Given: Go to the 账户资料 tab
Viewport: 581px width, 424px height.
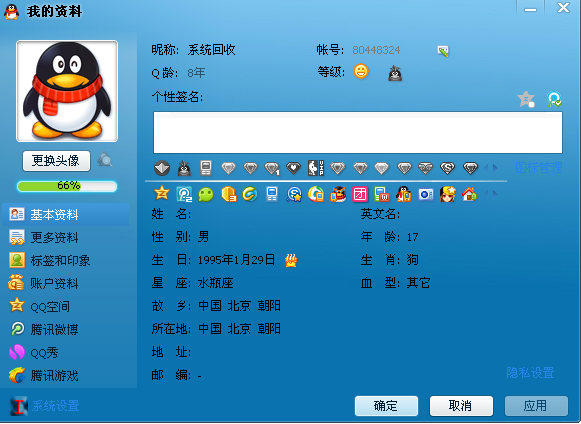Looking at the screenshot, I should coord(66,284).
